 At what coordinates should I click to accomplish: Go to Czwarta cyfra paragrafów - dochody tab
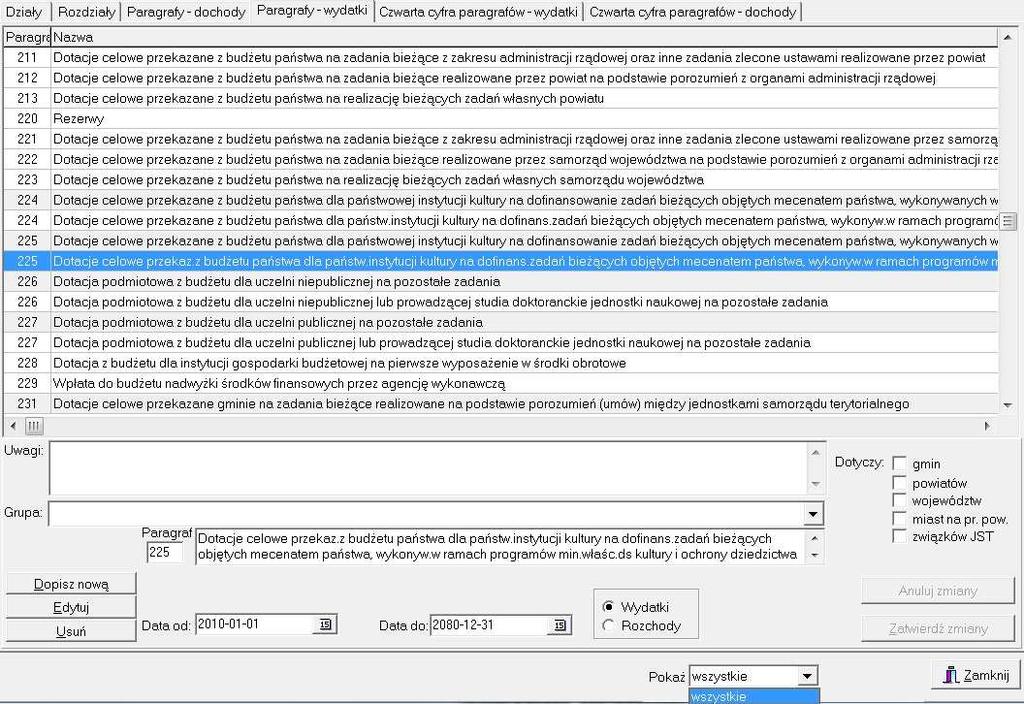(x=693, y=12)
